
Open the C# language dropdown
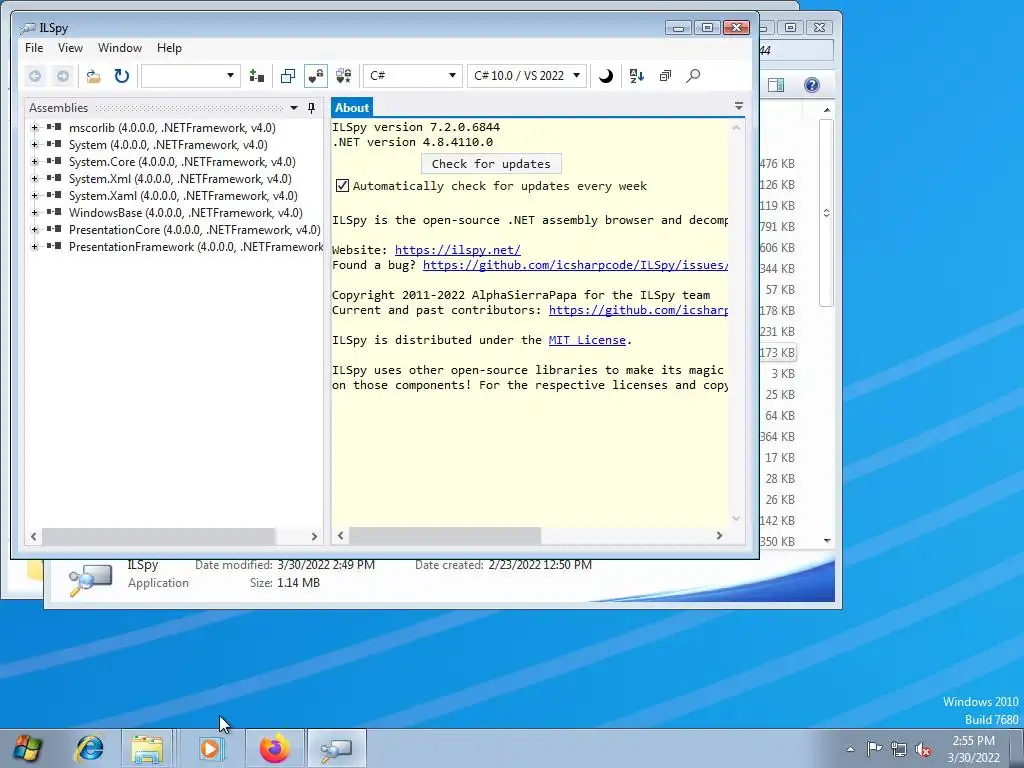pos(411,76)
